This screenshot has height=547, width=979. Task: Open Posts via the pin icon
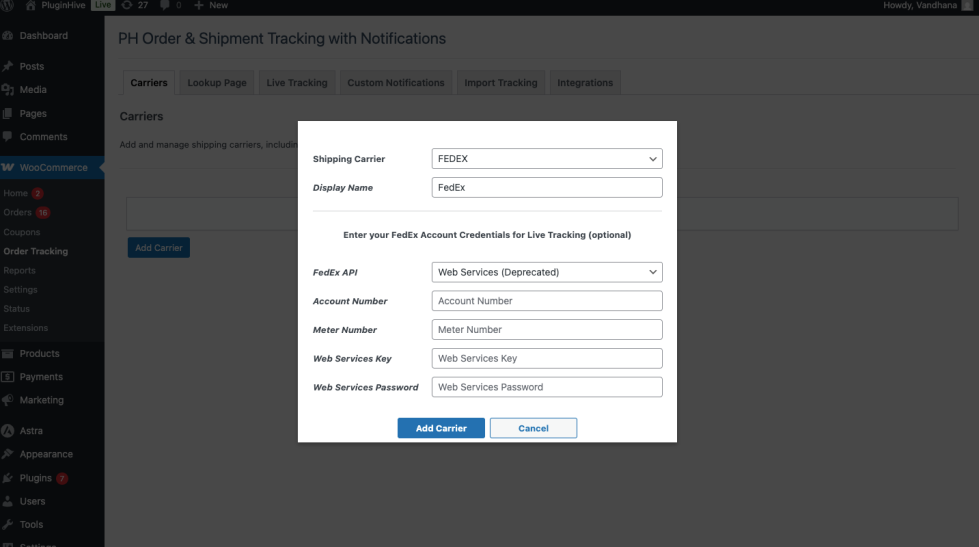(x=8, y=67)
